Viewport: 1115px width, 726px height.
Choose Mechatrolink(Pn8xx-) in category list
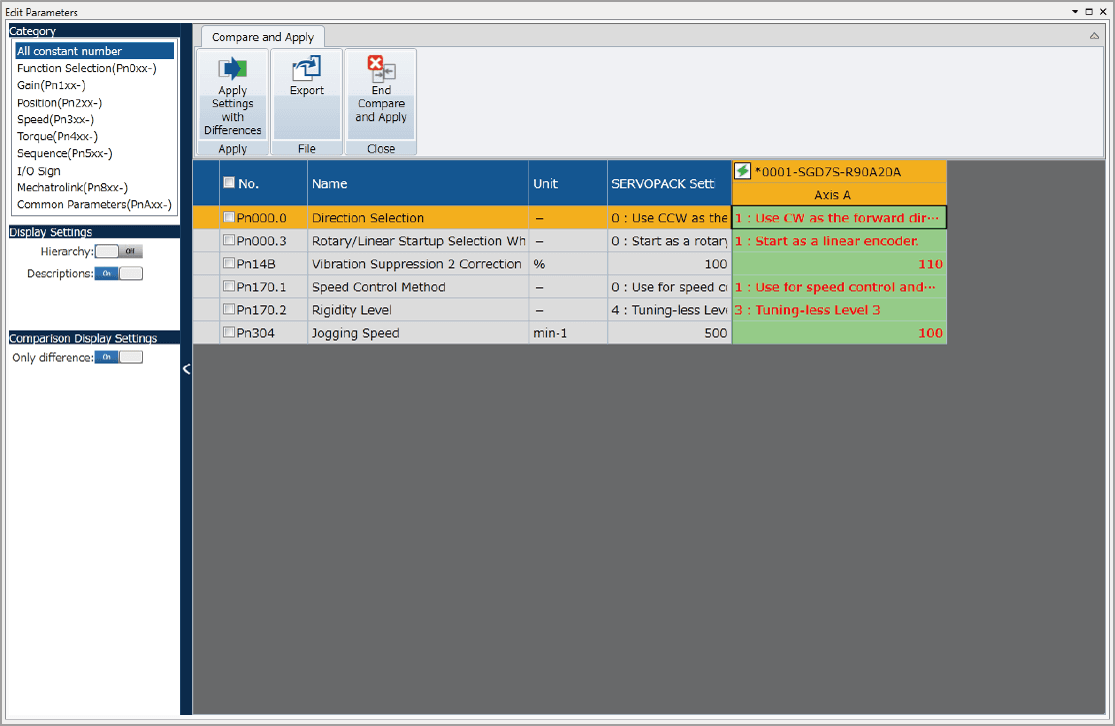coord(72,187)
